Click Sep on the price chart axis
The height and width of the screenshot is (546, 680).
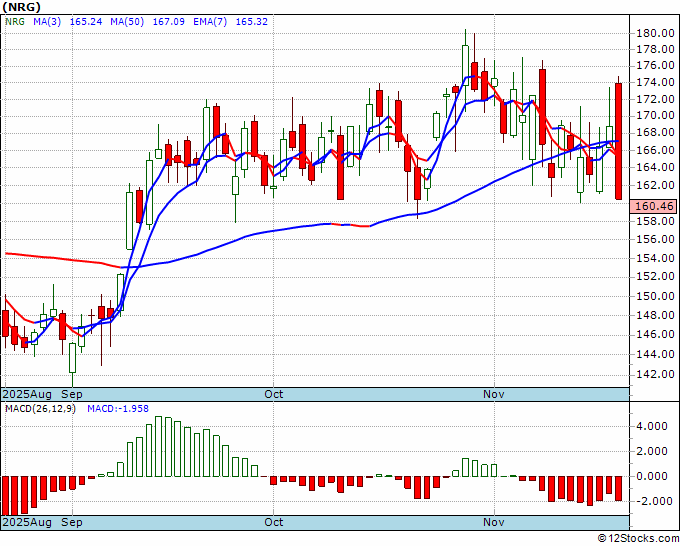(72, 394)
